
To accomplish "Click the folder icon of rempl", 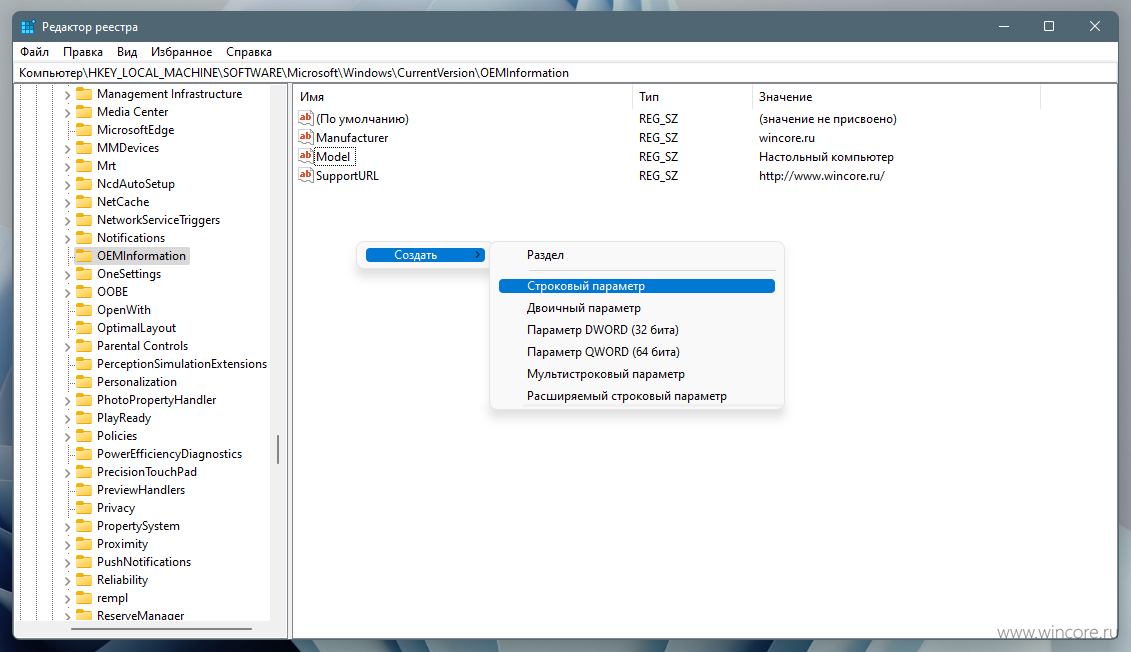I will pos(84,598).
